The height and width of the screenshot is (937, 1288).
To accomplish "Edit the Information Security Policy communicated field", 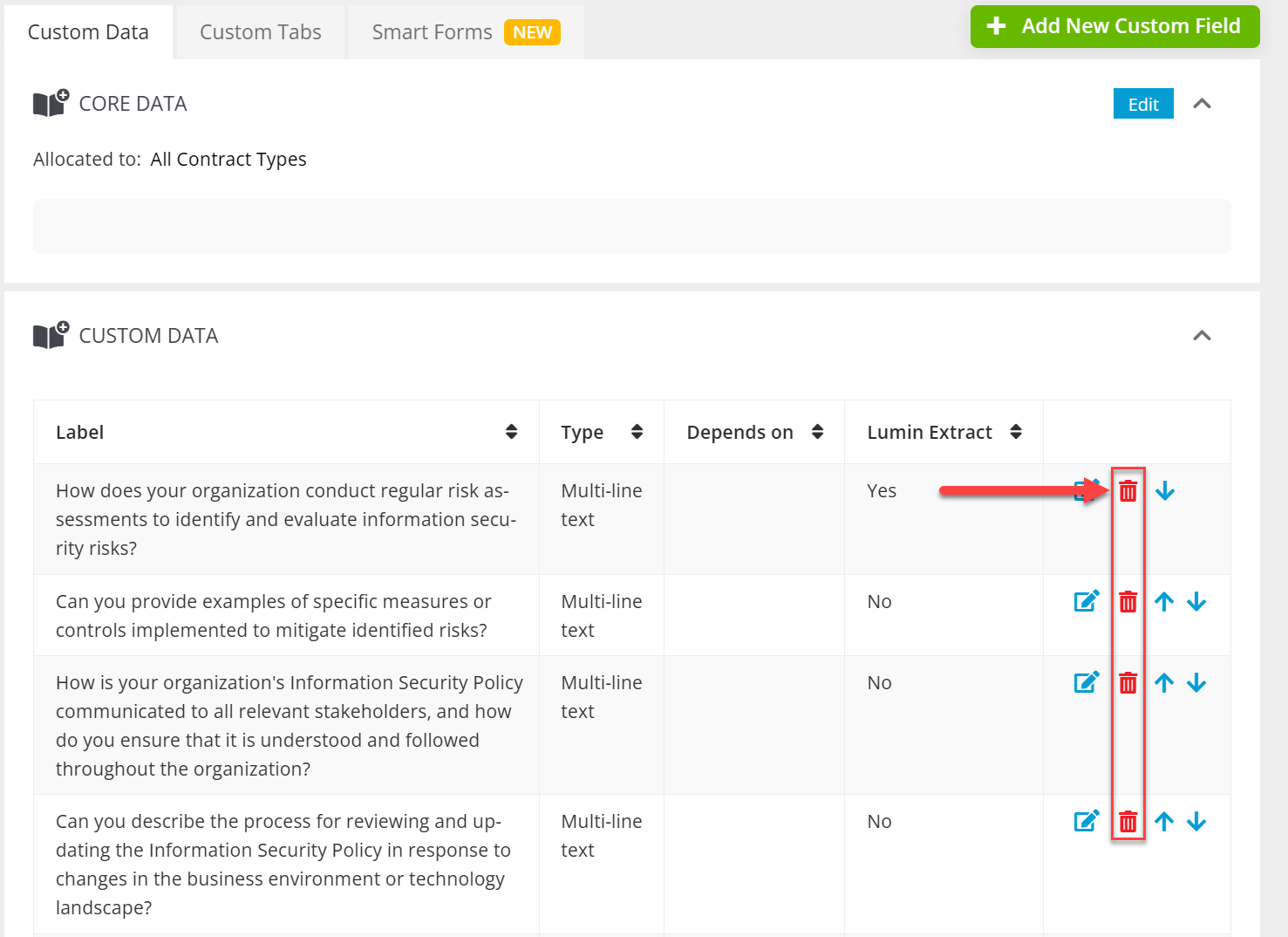I will pos(1086,682).
